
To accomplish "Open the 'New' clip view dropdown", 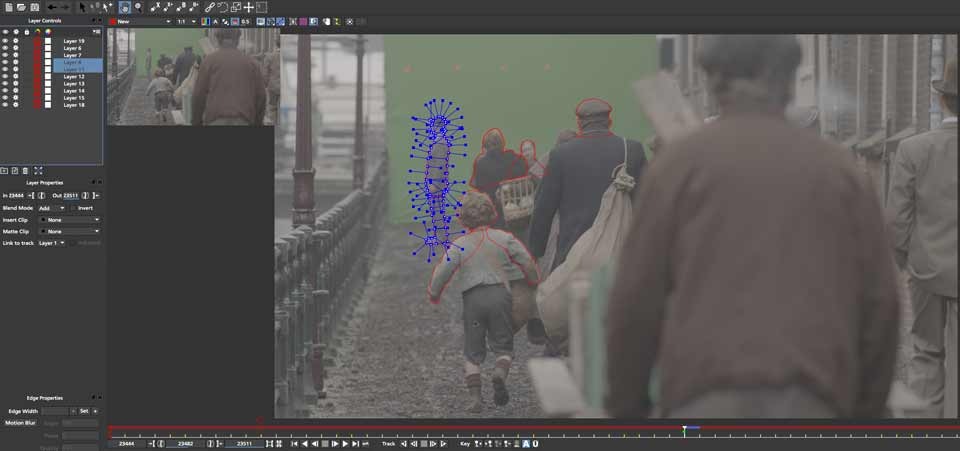I will click(140, 21).
